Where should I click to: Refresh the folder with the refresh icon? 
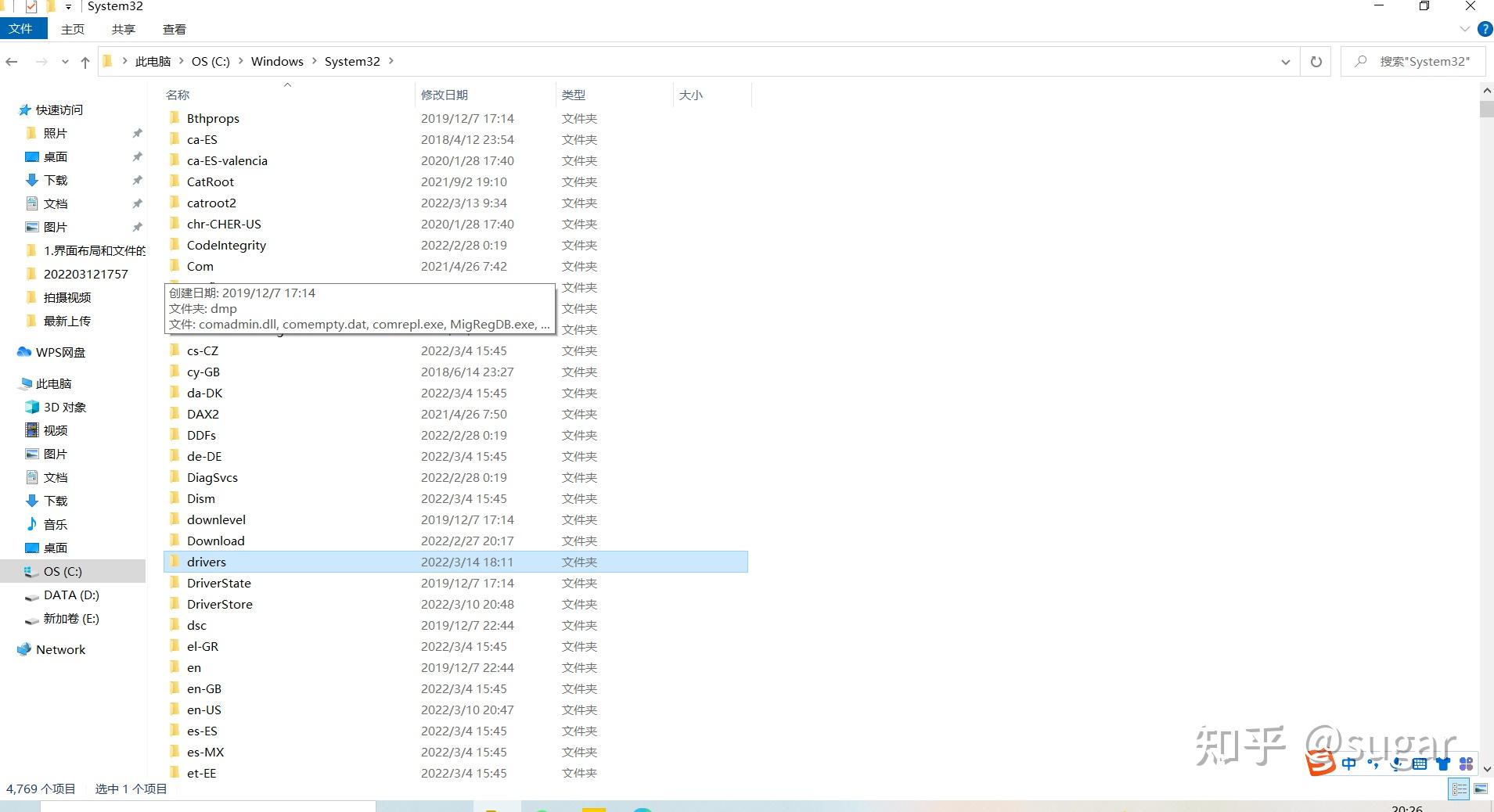tap(1315, 61)
